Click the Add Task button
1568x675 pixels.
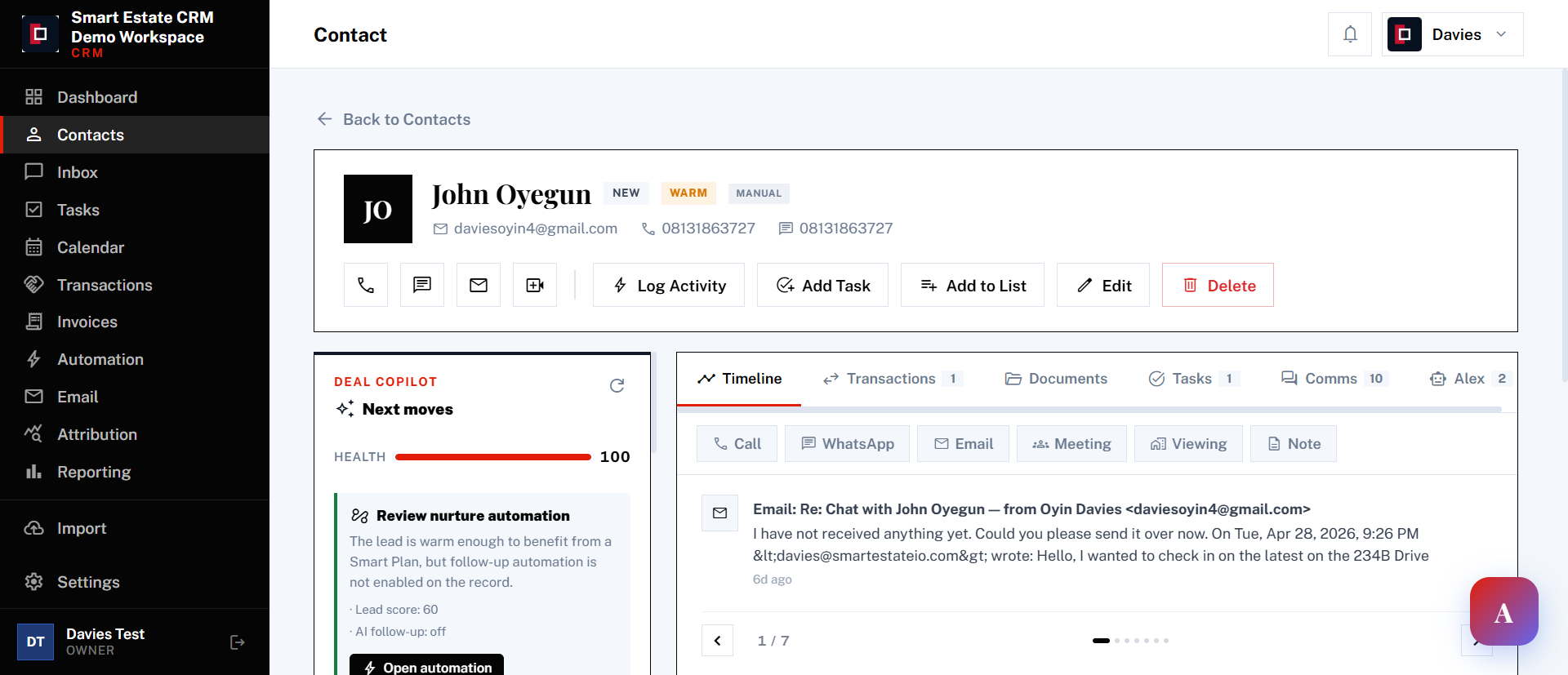pos(822,285)
